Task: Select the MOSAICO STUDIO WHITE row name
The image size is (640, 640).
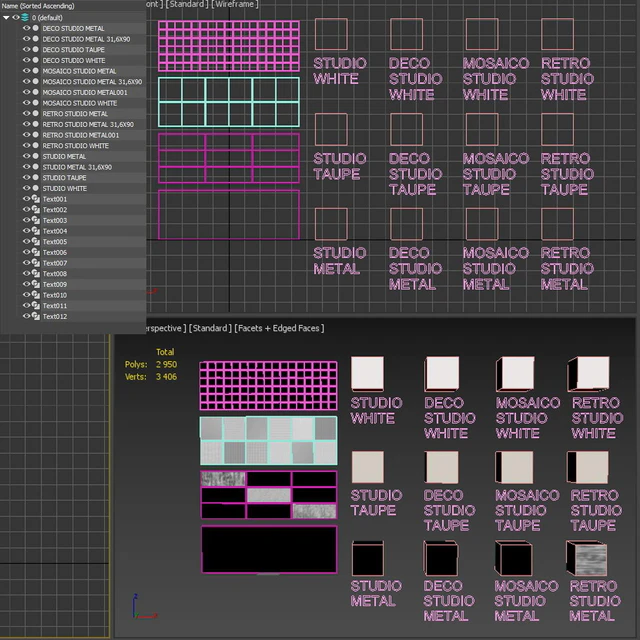Action: [80, 103]
